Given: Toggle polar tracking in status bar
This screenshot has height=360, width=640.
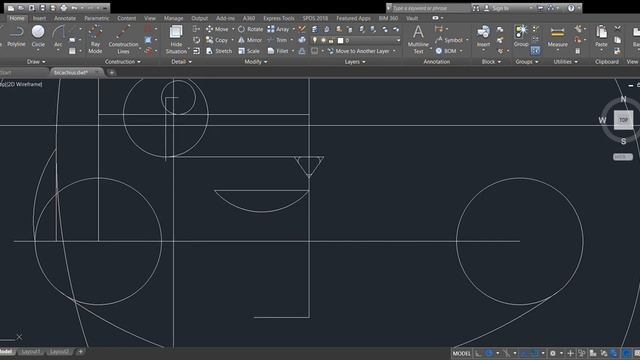Looking at the screenshot, I should coord(489,353).
